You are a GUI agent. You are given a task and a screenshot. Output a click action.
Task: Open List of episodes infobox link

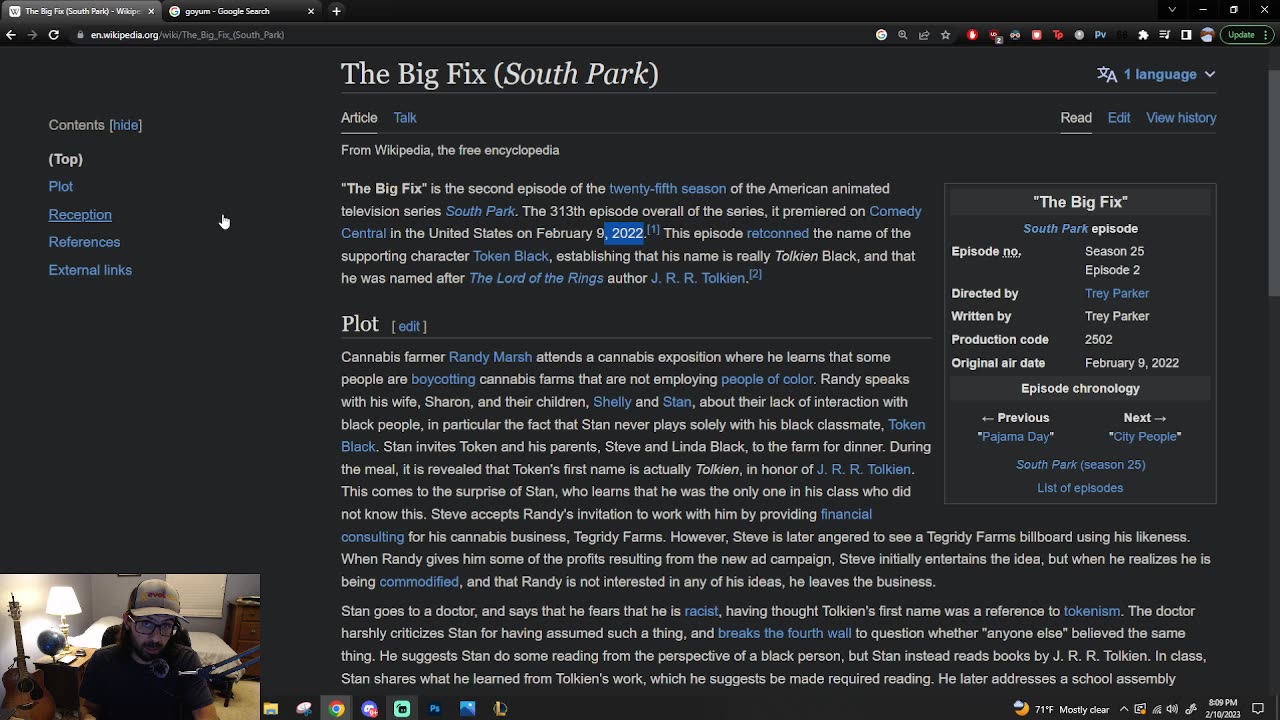pos(1080,488)
